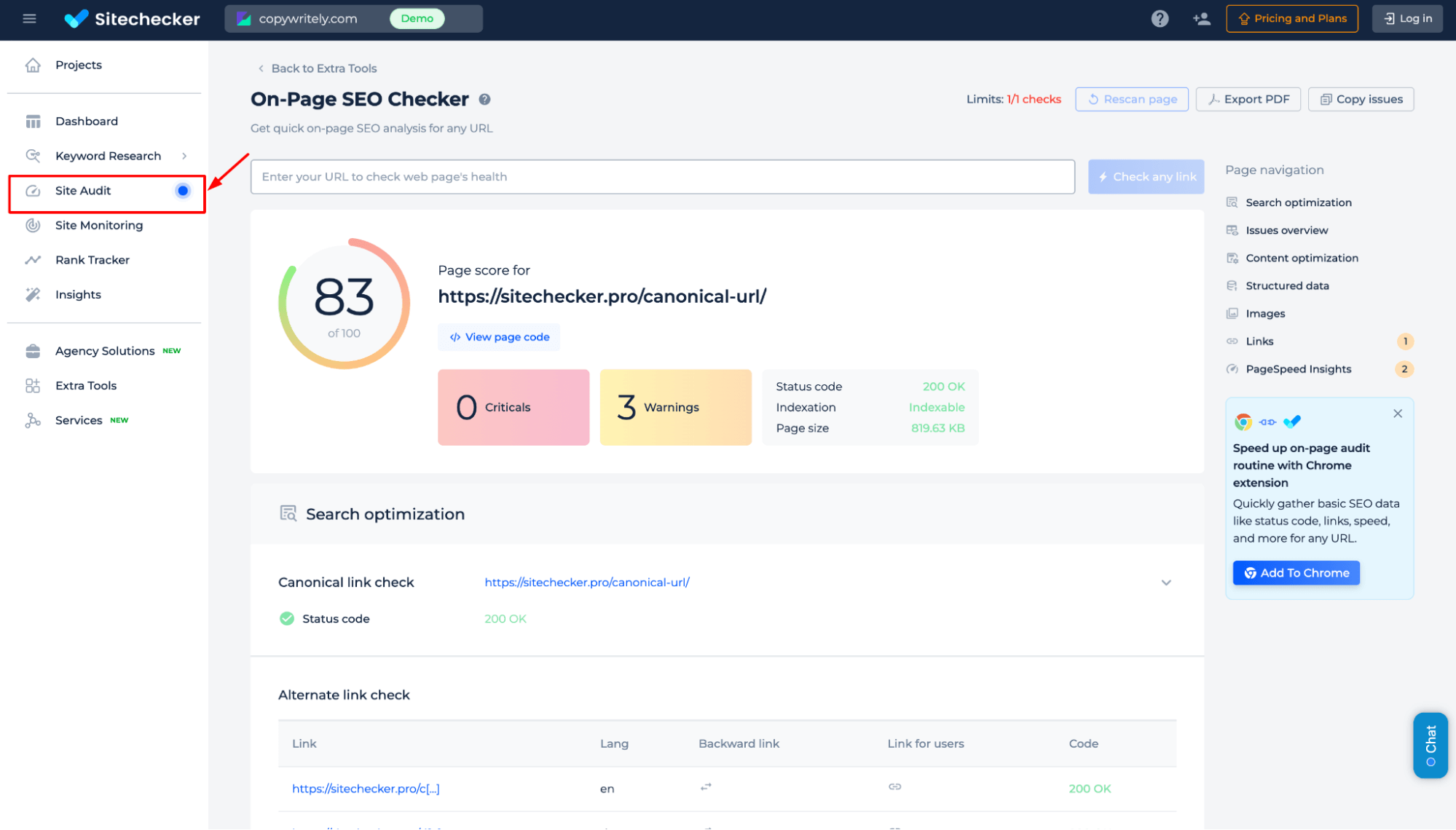Select the Dashboard menu item
This screenshot has width=1456, height=830.
point(87,120)
